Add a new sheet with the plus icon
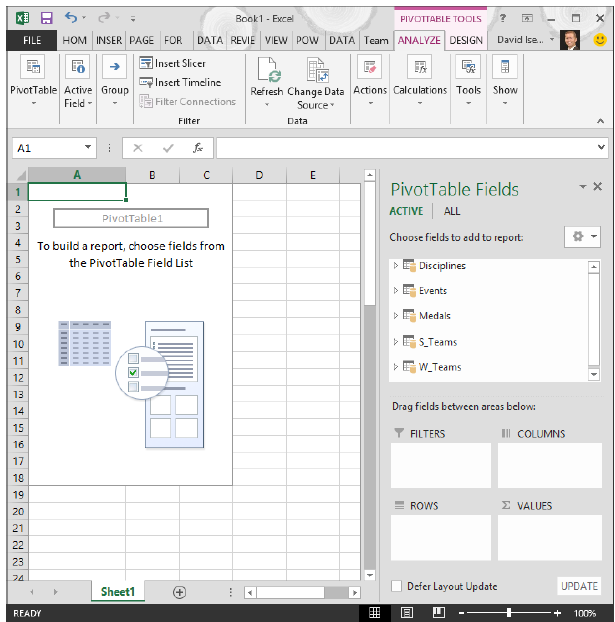 [179, 592]
